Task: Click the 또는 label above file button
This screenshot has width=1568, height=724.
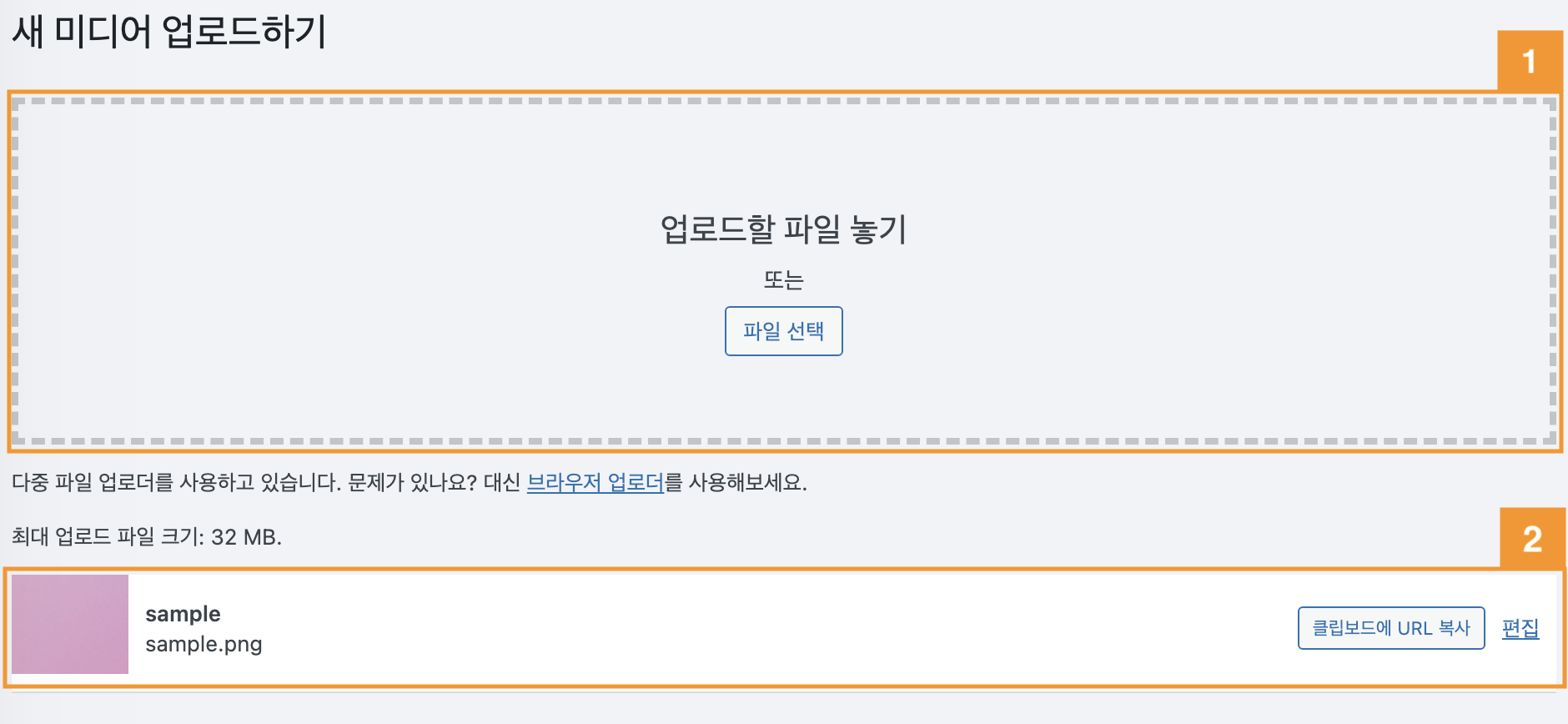Action: pyautogui.click(x=783, y=279)
